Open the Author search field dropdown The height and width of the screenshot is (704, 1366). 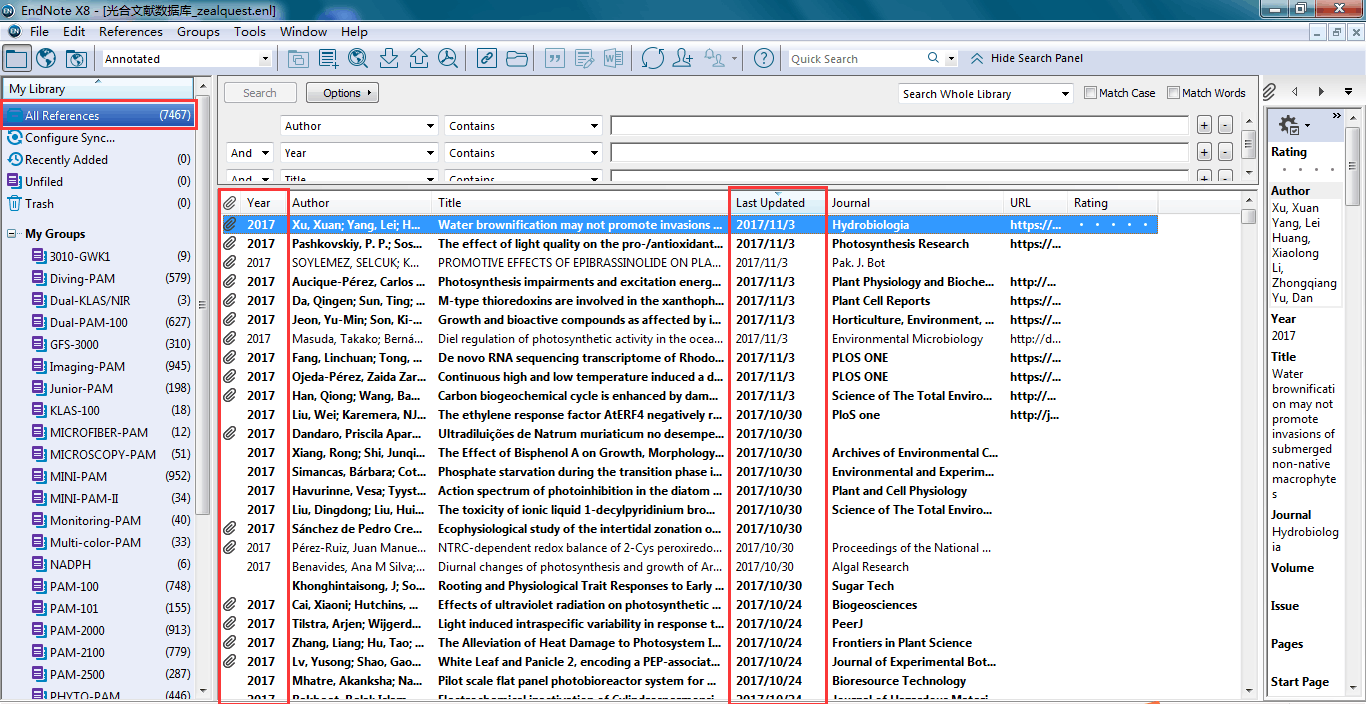[430, 126]
